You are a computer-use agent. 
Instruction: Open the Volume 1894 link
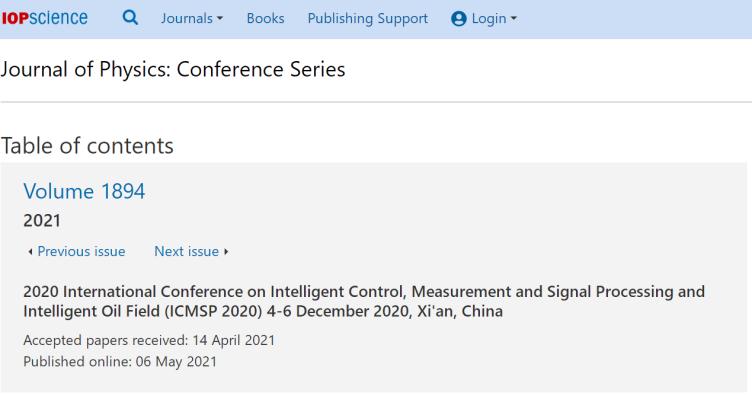tap(84, 191)
